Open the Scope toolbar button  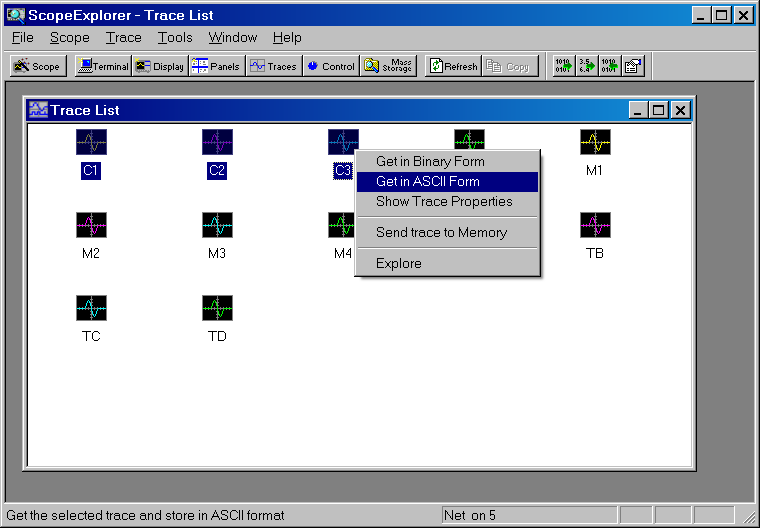[x=38, y=66]
